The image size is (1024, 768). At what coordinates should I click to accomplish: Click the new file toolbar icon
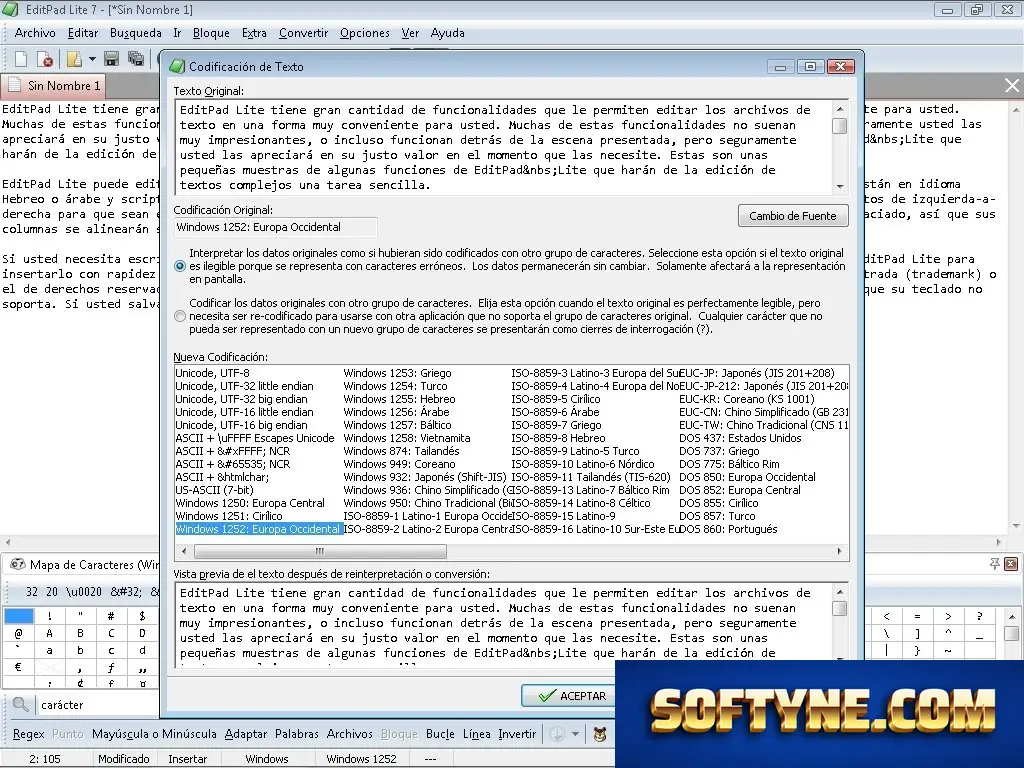point(21,59)
